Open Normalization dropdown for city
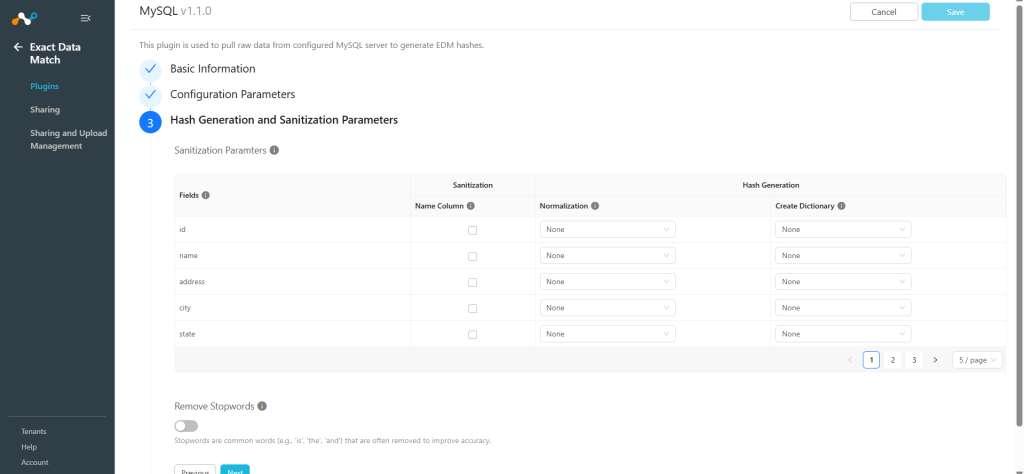1024x474 pixels. click(607, 308)
